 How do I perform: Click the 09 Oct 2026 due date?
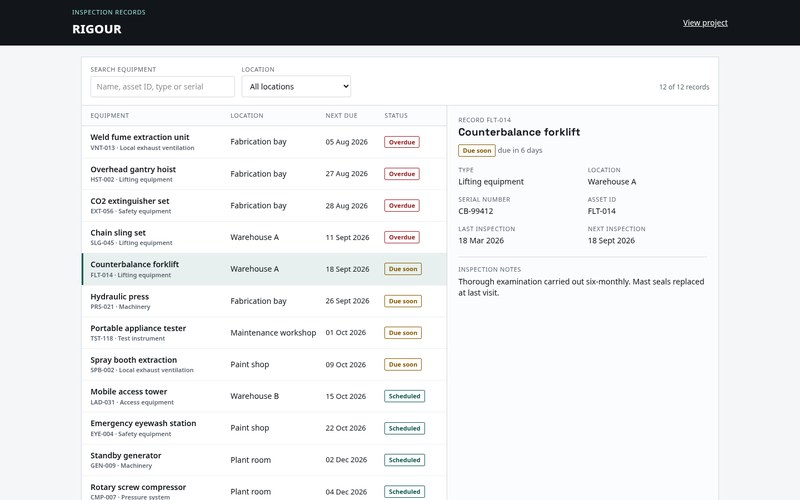pyautogui.click(x=345, y=364)
